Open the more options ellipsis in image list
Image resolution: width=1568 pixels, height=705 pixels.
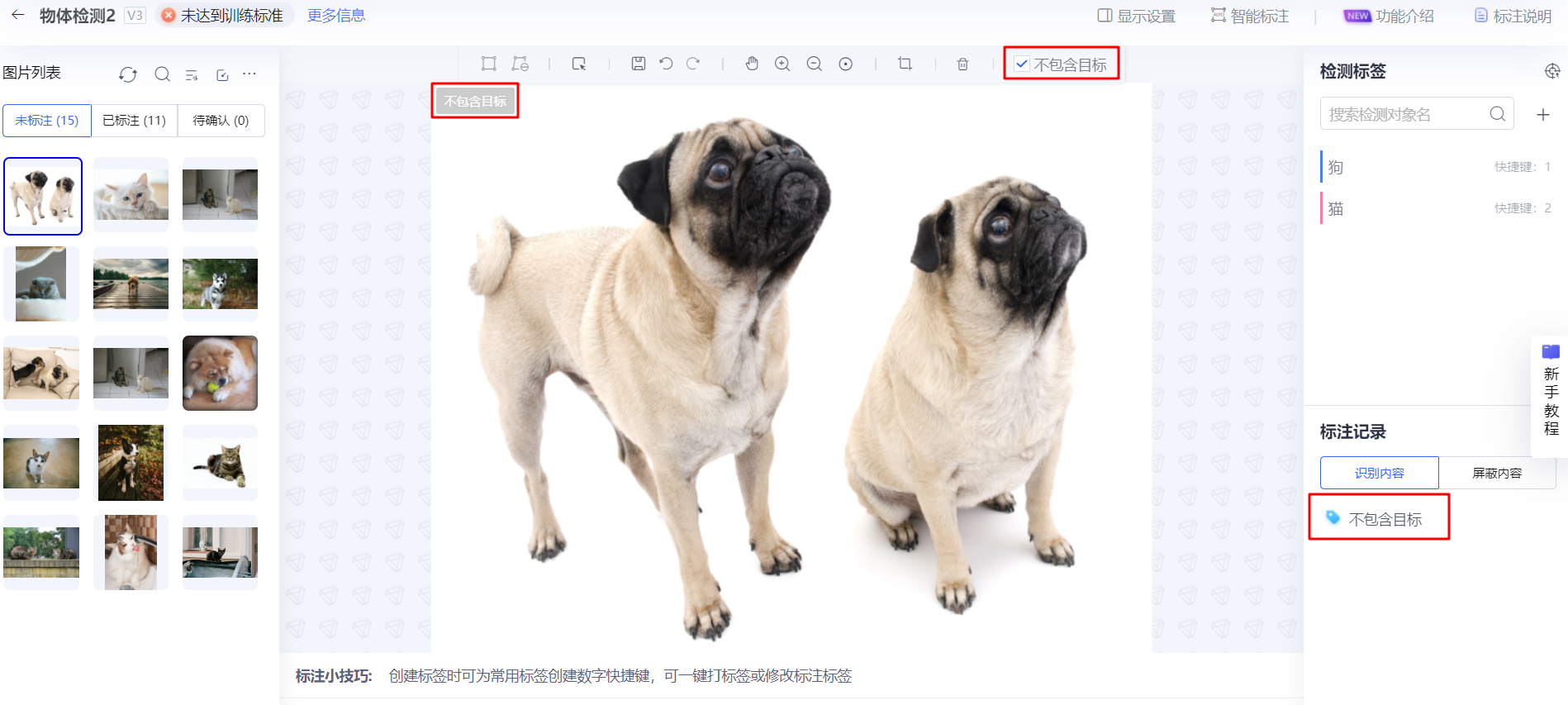(249, 74)
